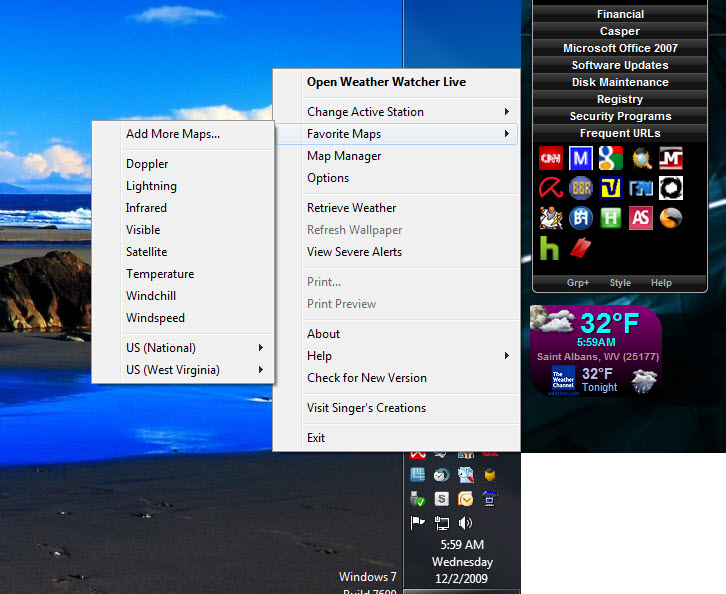This screenshot has height=594, width=726.
Task: Click Add More Maps... entry
Action: [173, 134]
